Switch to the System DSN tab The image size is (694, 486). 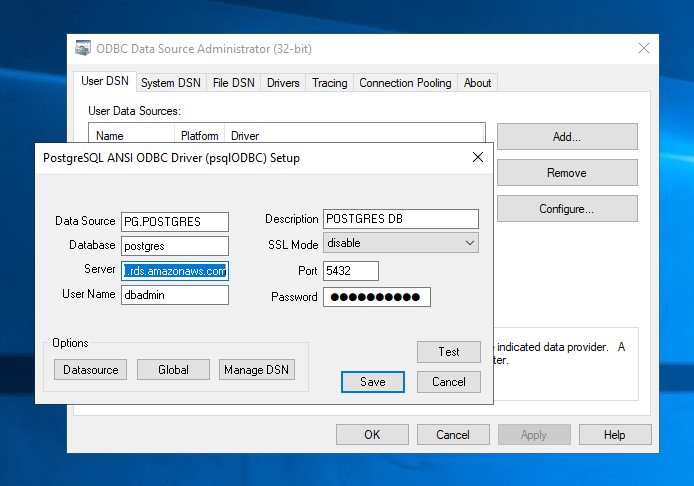click(169, 83)
